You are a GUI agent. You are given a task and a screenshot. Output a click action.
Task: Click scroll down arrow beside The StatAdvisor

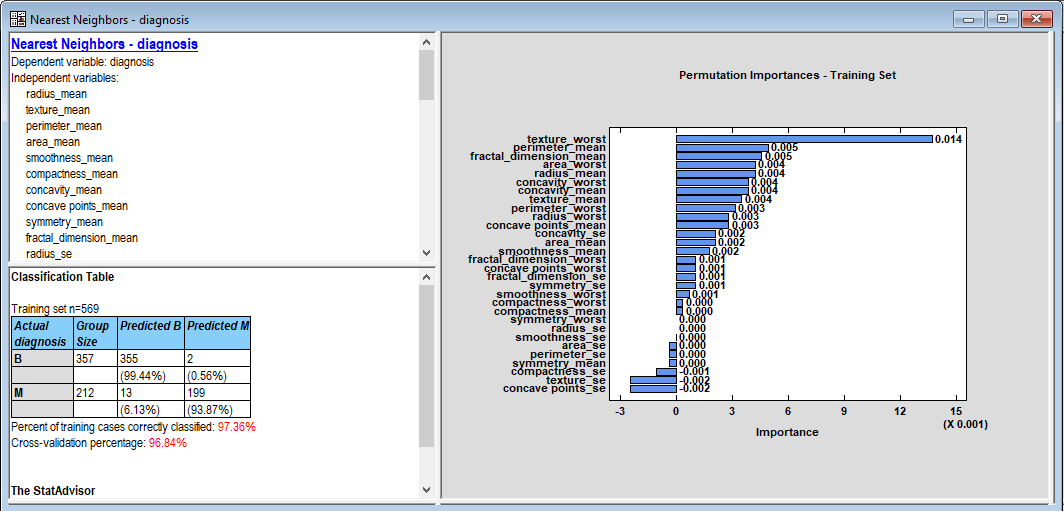coord(426,490)
